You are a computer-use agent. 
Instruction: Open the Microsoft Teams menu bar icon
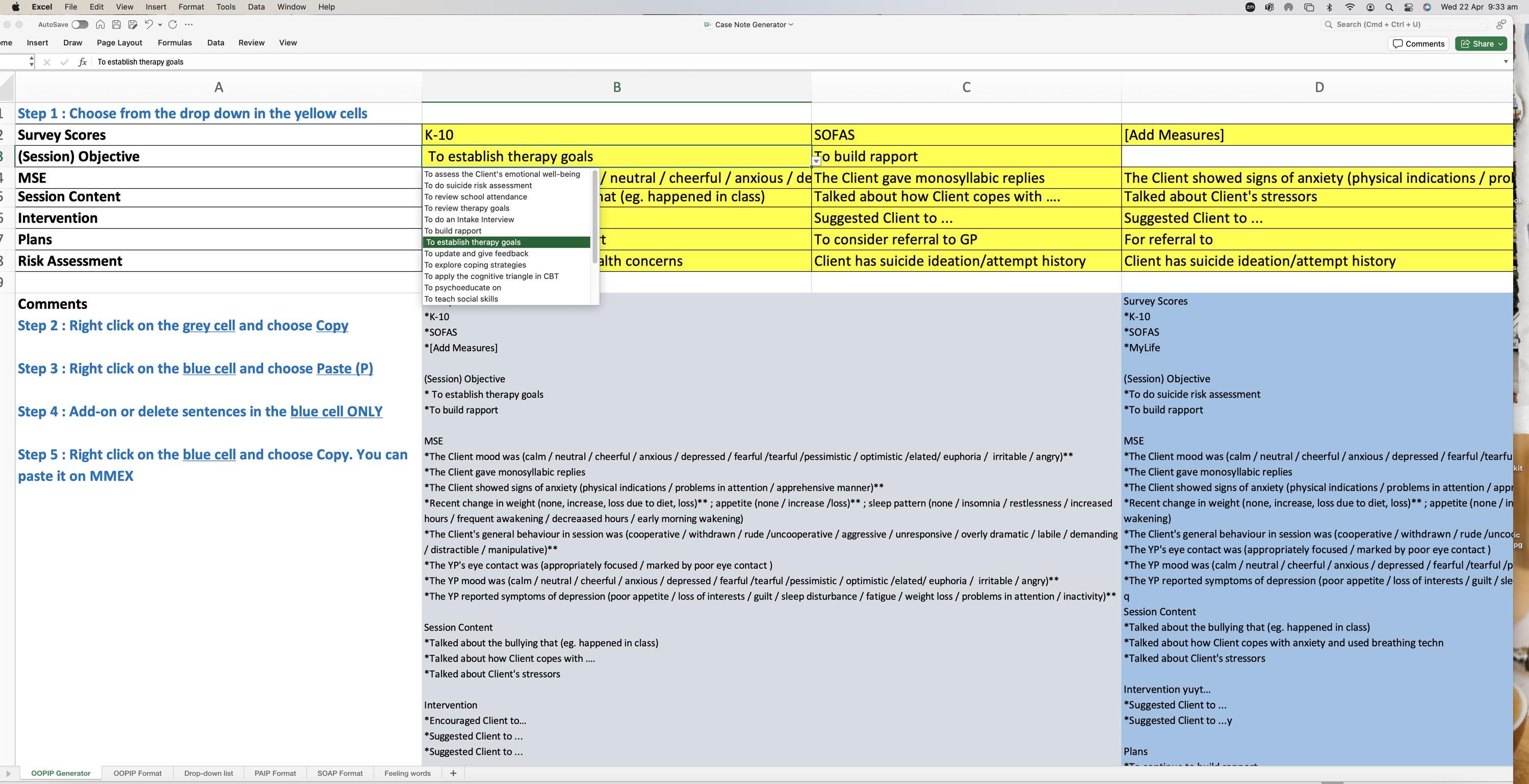1269,7
